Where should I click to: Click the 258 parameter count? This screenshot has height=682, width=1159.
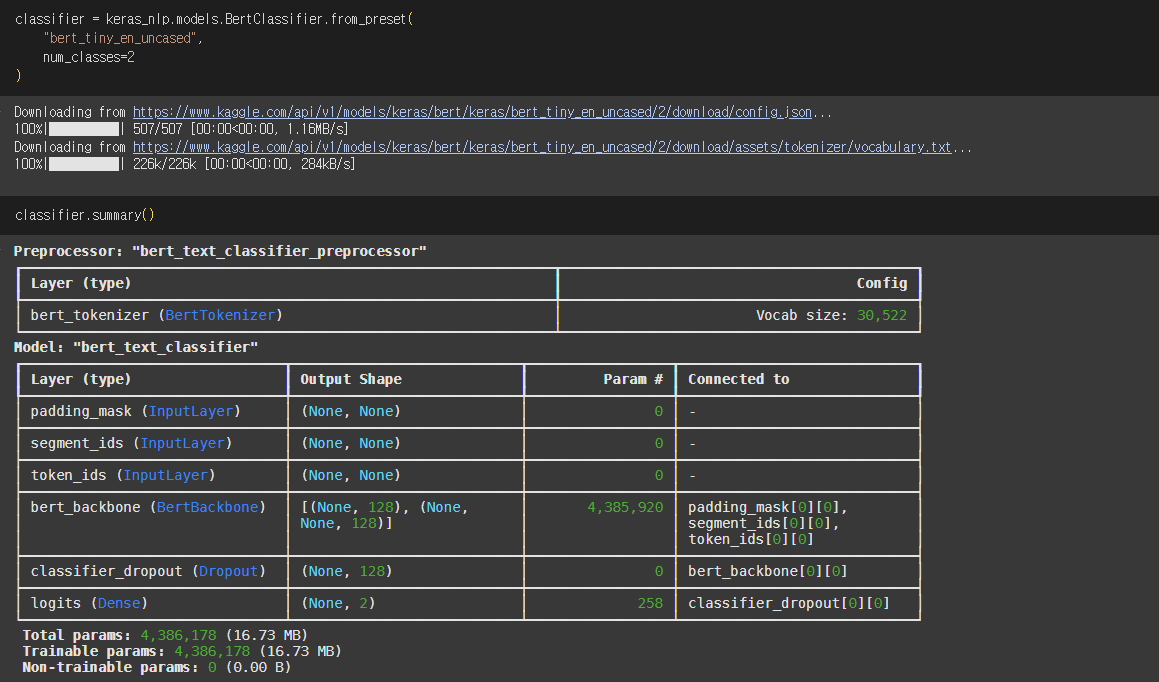click(x=650, y=604)
